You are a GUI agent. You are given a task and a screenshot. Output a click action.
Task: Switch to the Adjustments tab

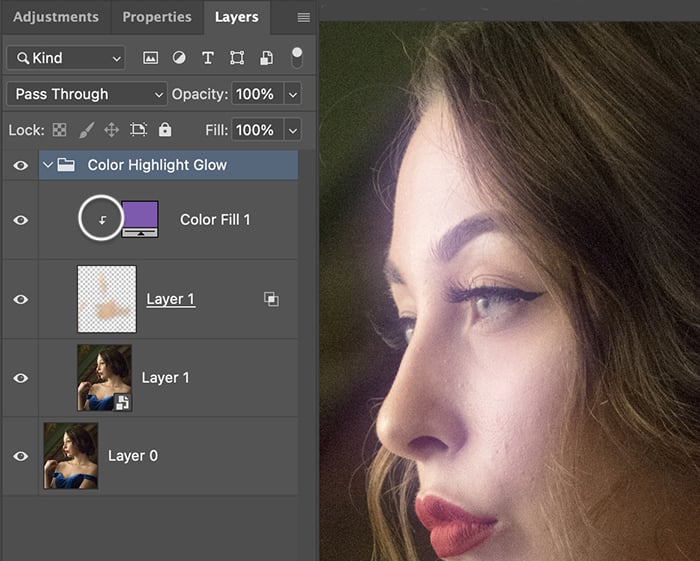point(56,17)
